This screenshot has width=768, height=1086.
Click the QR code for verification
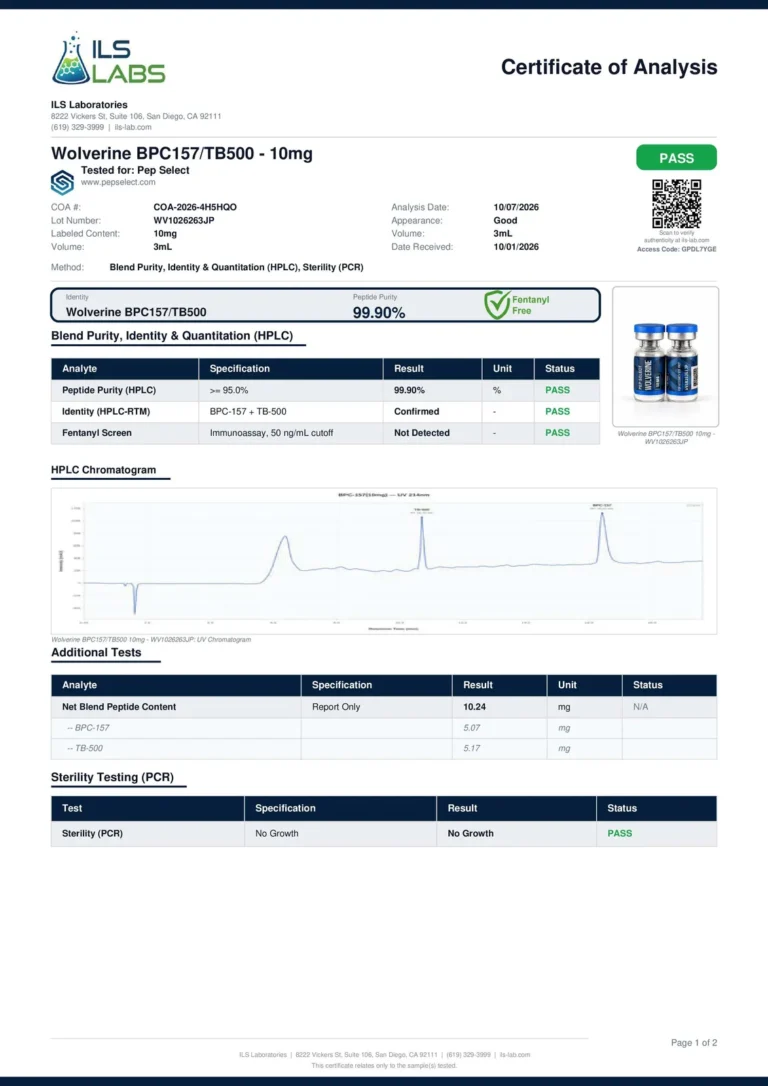(677, 204)
